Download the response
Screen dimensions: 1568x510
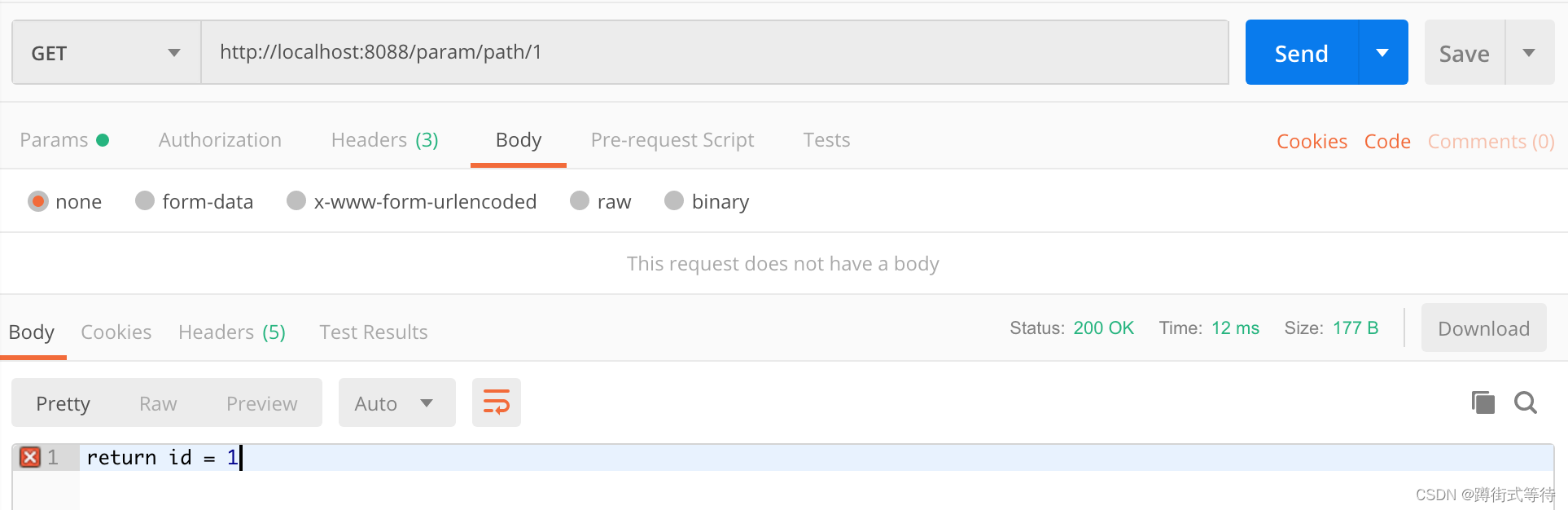coord(1483,328)
